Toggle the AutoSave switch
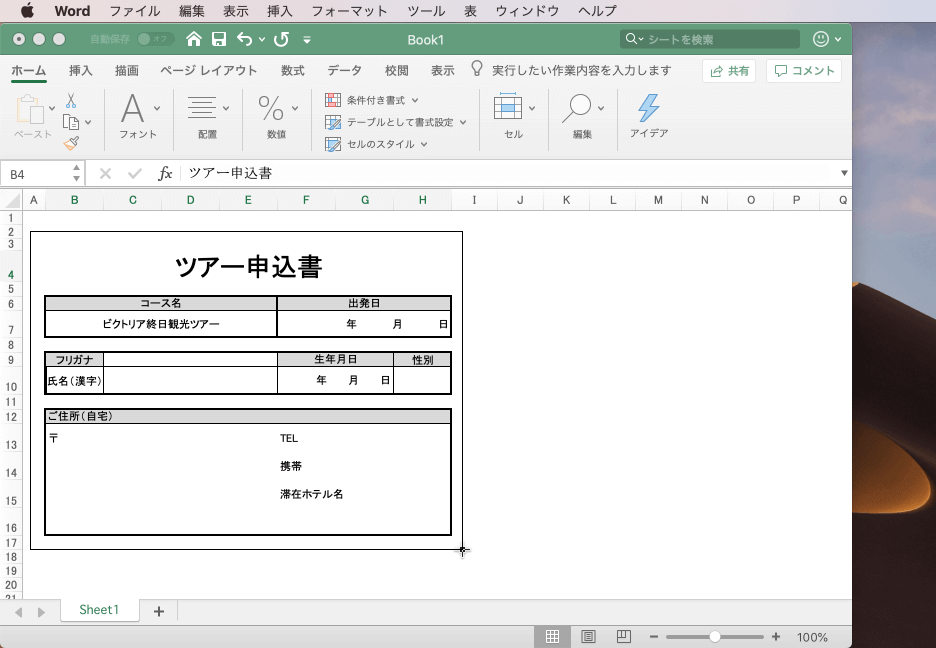This screenshot has width=936, height=648. point(155,39)
